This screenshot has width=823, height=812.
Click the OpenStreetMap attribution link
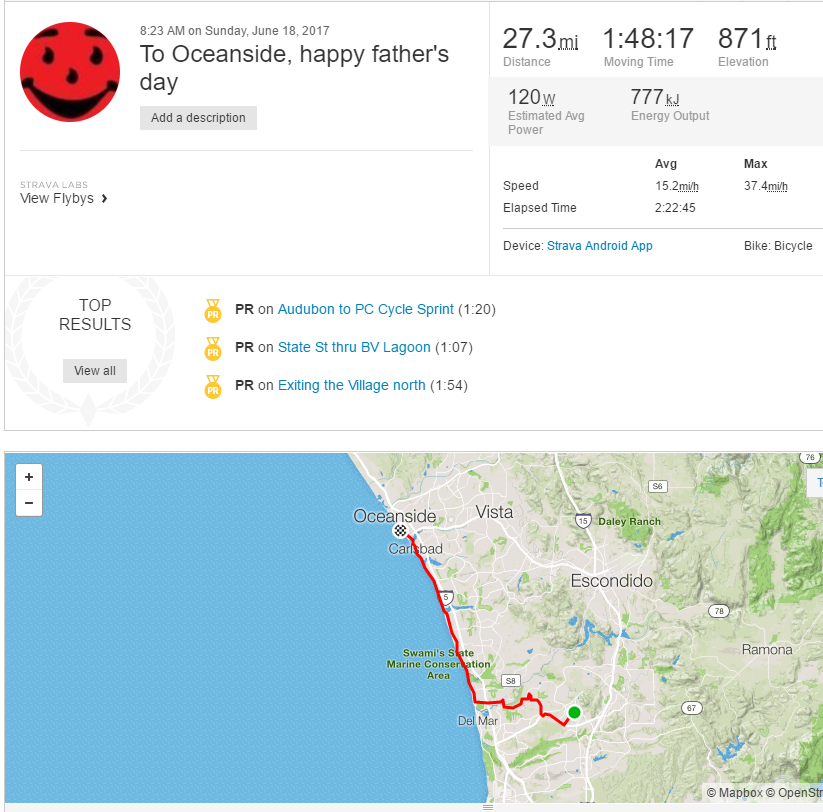[799, 793]
